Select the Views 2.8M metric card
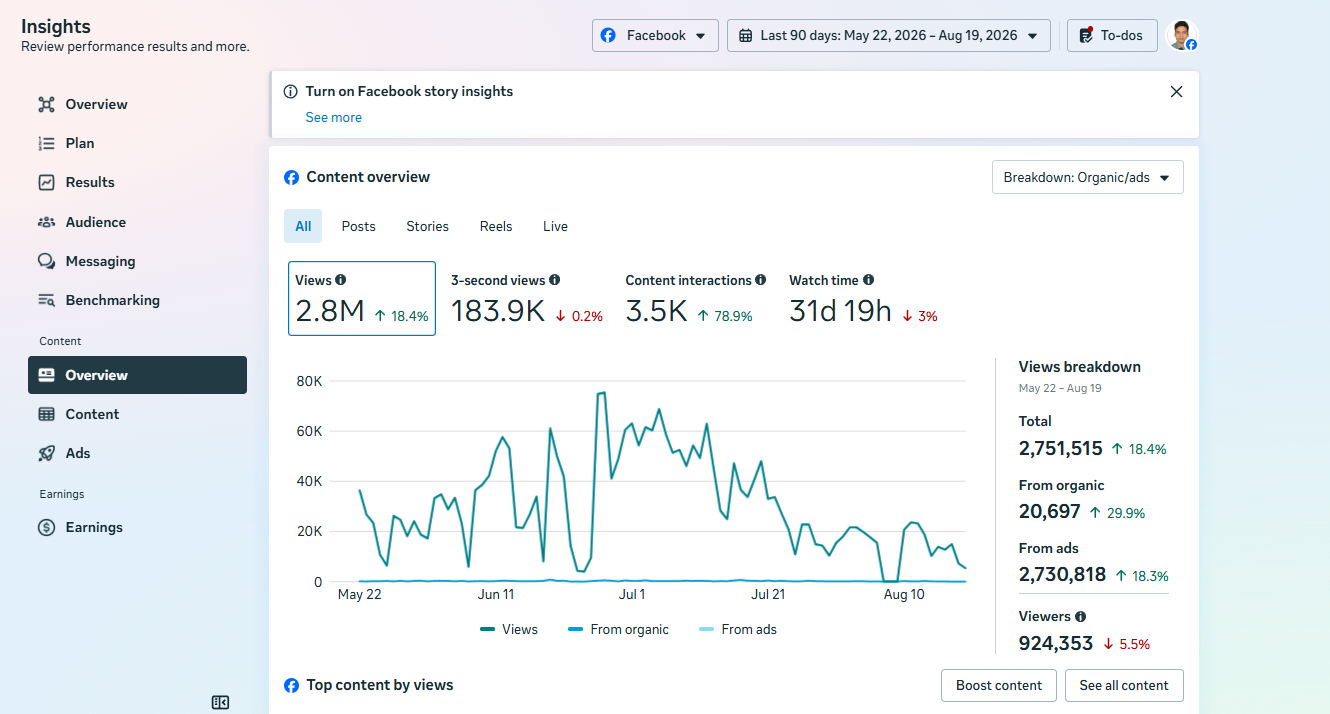Image resolution: width=1330 pixels, height=714 pixels. (362, 298)
